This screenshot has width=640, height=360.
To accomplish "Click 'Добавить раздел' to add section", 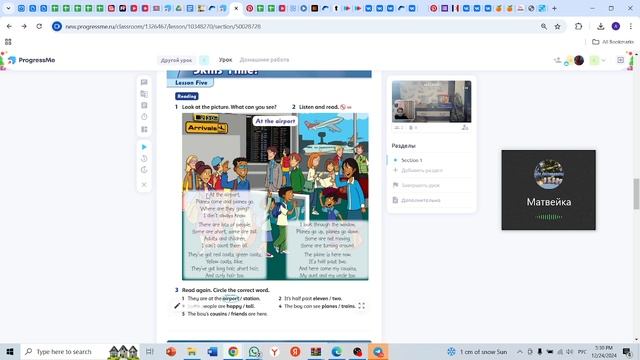I will click(422, 170).
